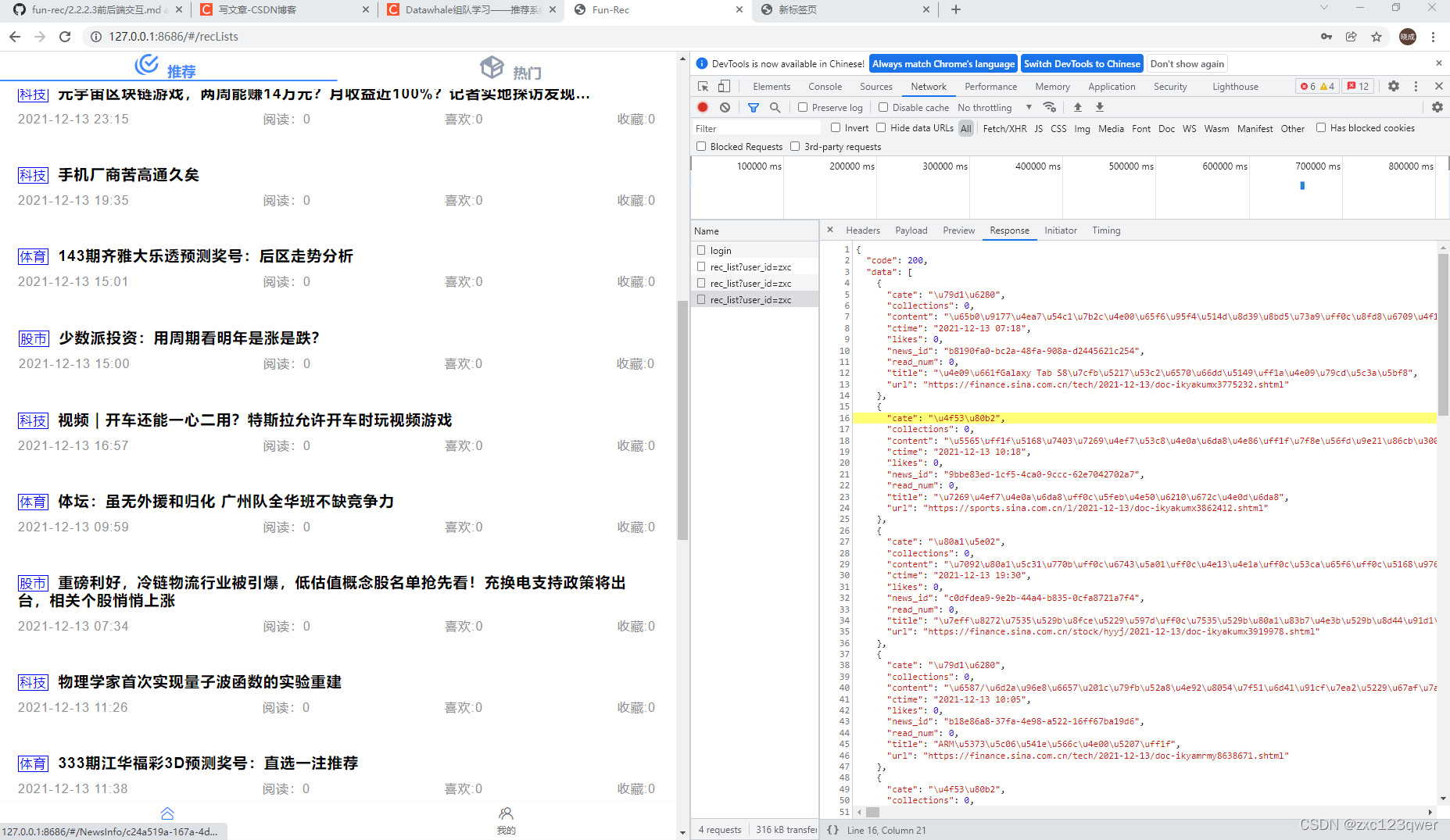Open the new tab button
Image resolution: width=1450 pixels, height=840 pixels.
click(955, 9)
